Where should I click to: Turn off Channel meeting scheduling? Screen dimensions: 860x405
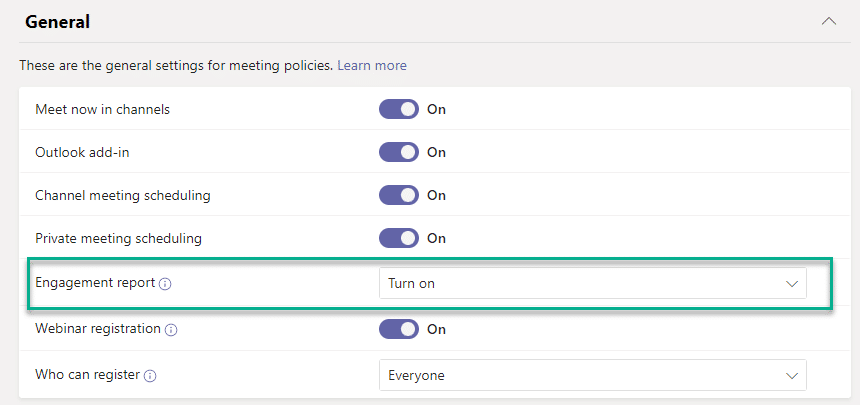click(399, 195)
